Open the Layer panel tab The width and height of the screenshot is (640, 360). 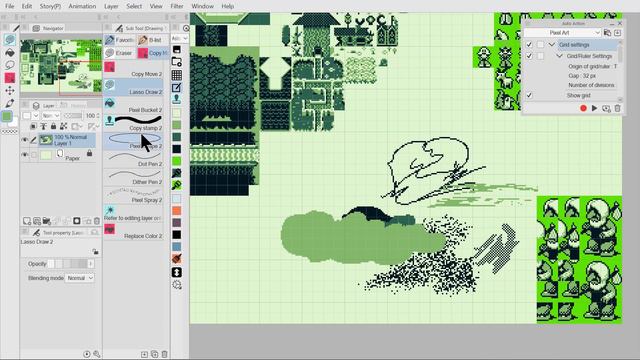pos(44,105)
